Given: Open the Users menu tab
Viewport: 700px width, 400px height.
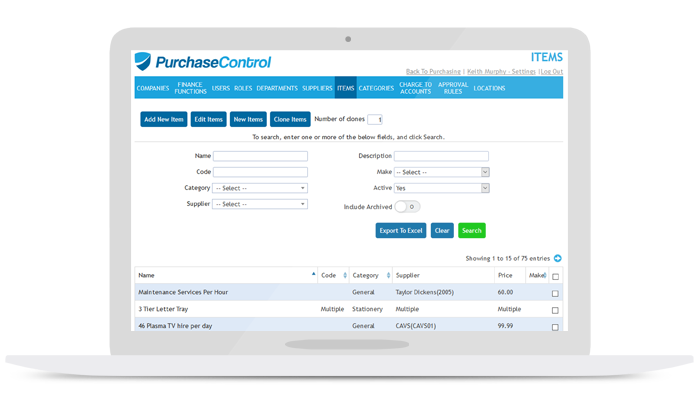Looking at the screenshot, I should point(221,88).
